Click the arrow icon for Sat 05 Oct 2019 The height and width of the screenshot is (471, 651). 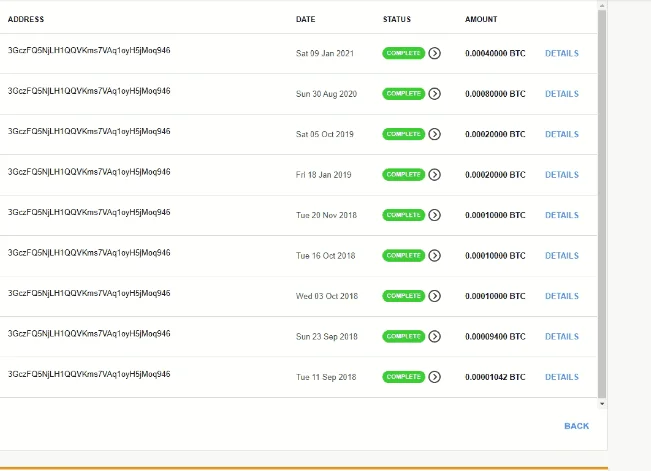pyautogui.click(x=434, y=134)
